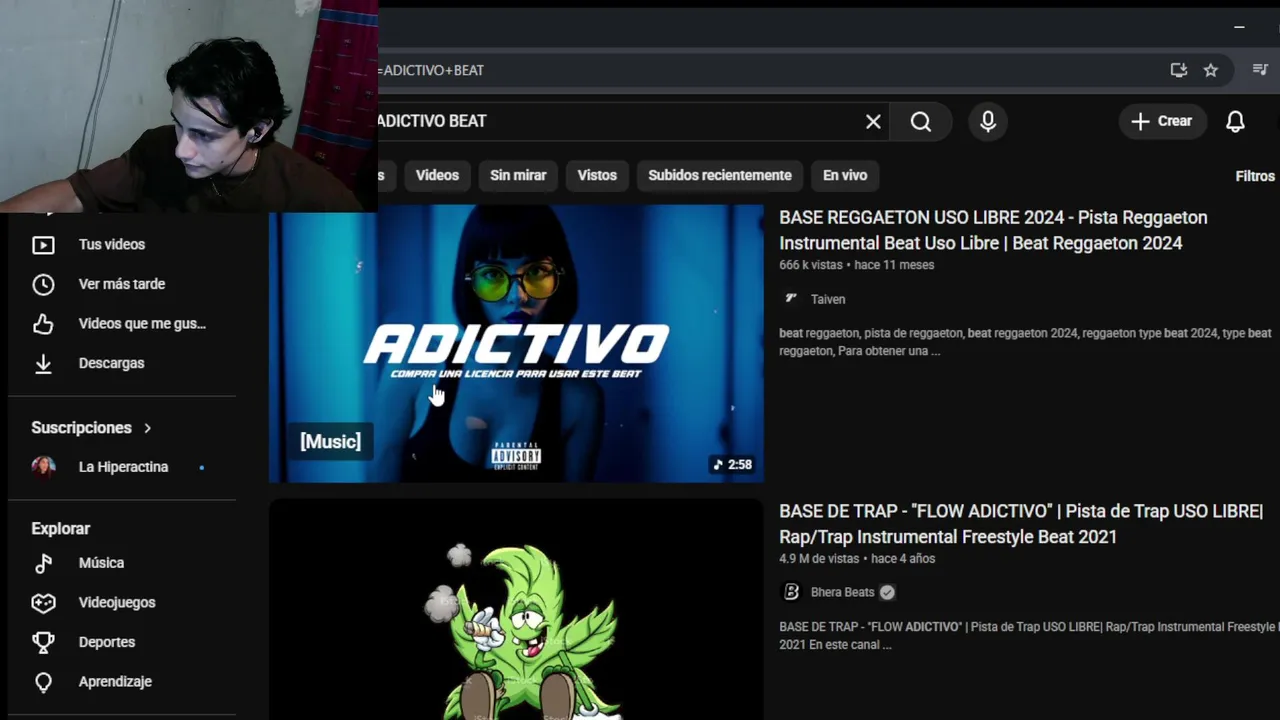Go to Taiven channel name link
Image resolution: width=1280 pixels, height=720 pixels.
coord(828,299)
